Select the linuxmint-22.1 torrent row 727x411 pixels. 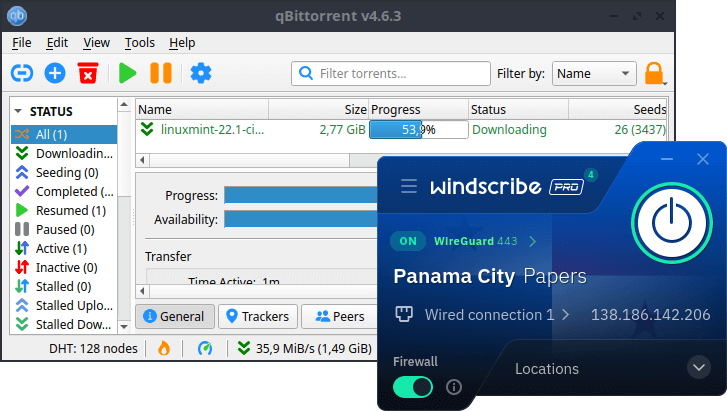(x=402, y=129)
